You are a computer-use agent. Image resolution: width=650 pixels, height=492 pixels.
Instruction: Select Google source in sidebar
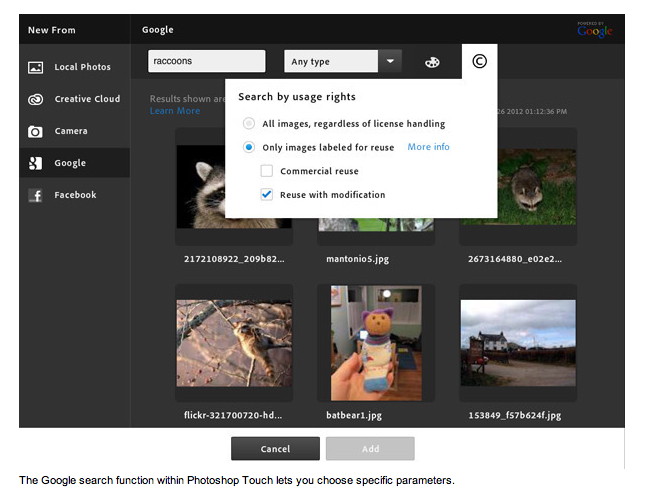click(x=75, y=163)
